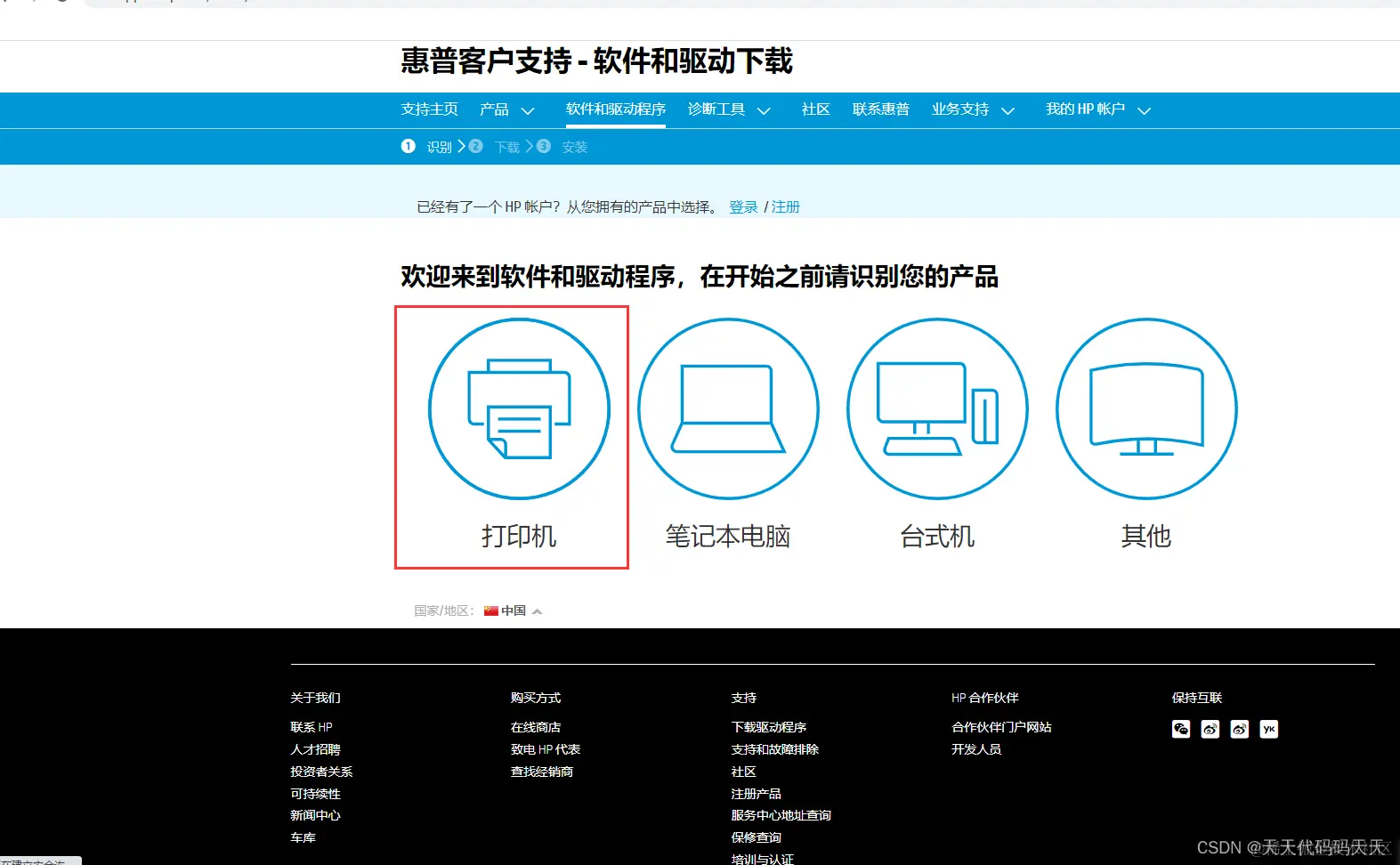This screenshot has width=1400, height=865.
Task: Click the China flag icon
Action: [x=491, y=610]
